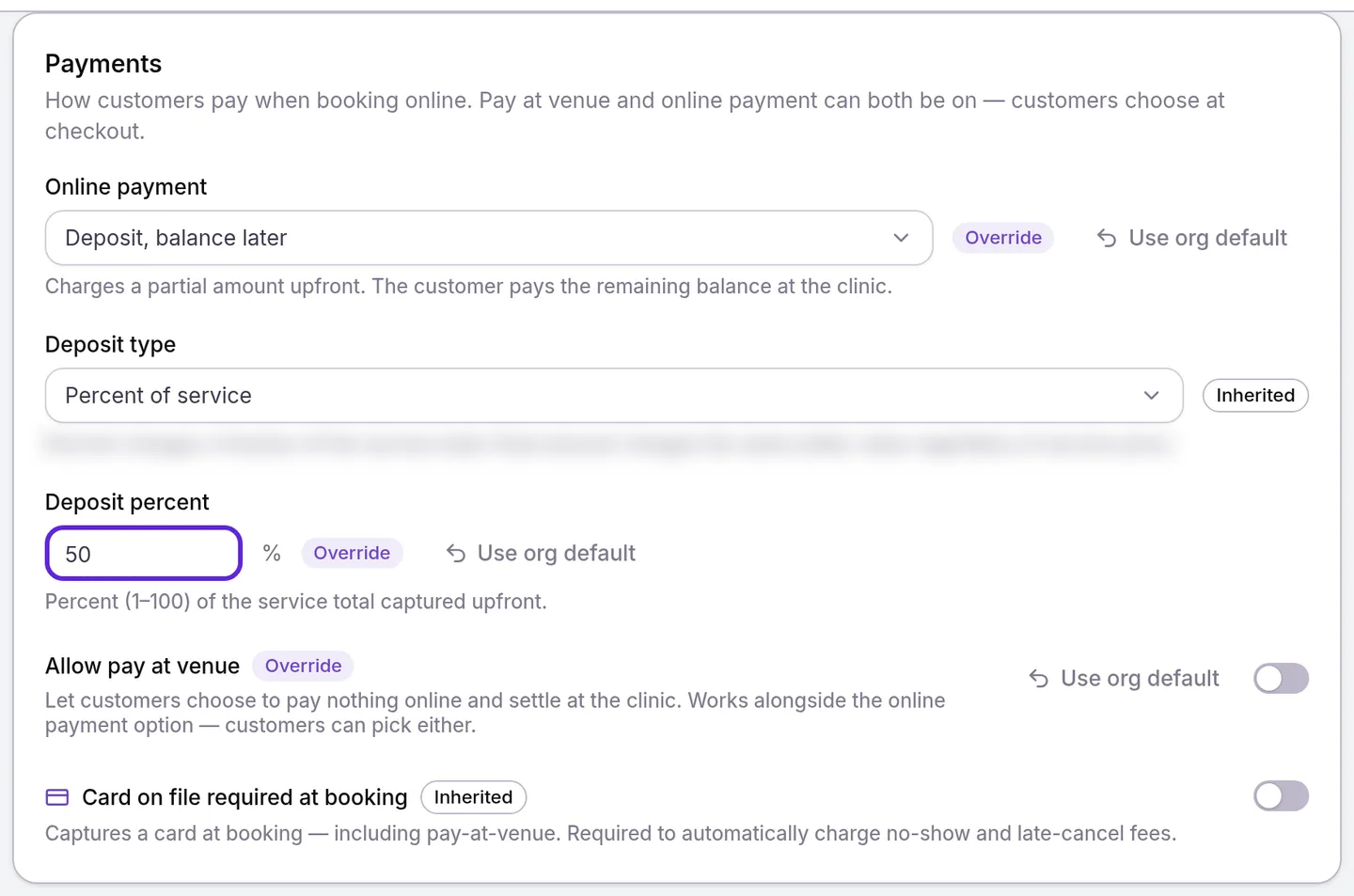
Task: Click the Deposit type label
Action: 110,345
